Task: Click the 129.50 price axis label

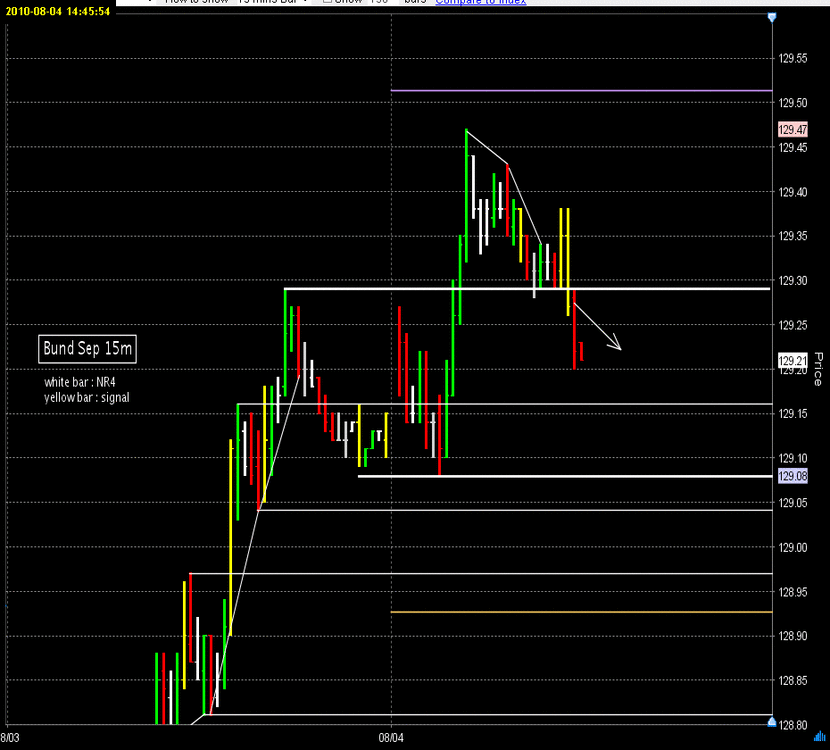Action: point(793,103)
